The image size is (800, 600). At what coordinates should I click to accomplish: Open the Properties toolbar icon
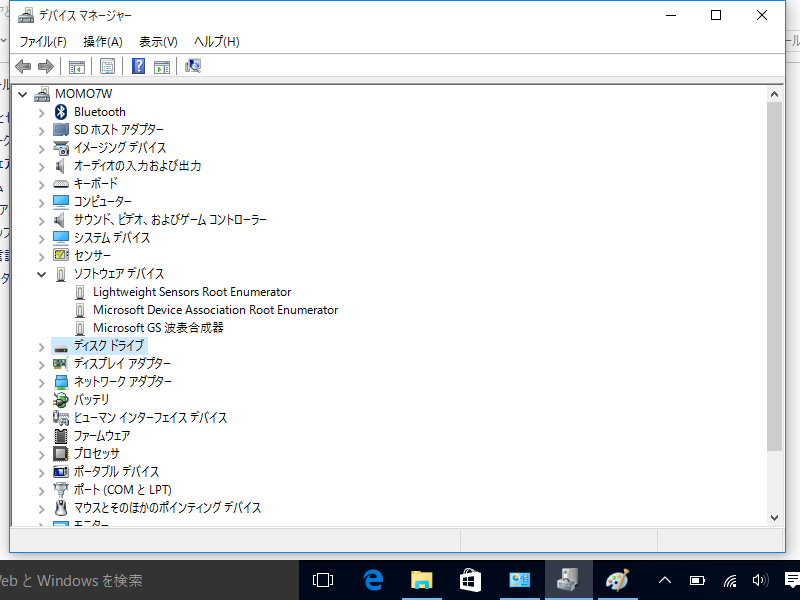click(107, 66)
